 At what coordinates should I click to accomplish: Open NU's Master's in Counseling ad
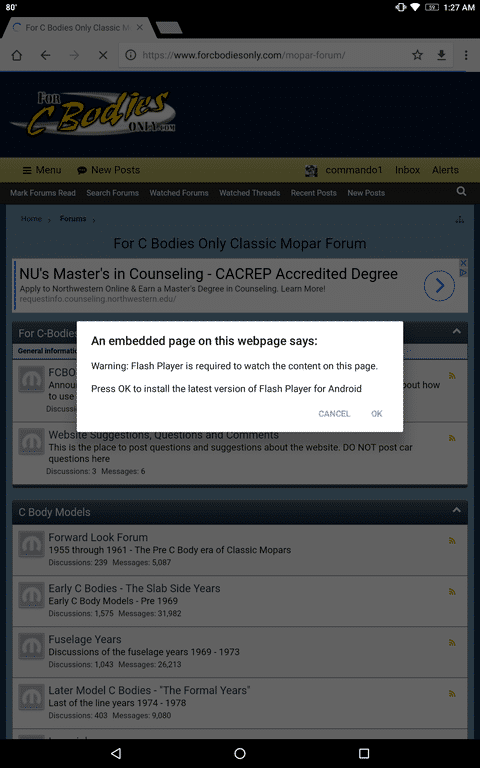click(209, 274)
